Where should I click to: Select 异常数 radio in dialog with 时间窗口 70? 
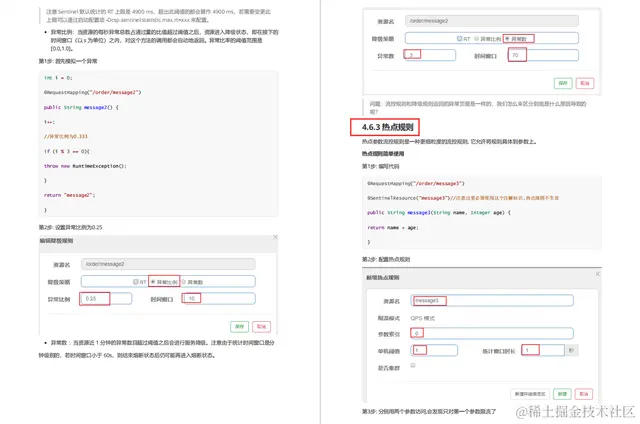click(x=507, y=39)
